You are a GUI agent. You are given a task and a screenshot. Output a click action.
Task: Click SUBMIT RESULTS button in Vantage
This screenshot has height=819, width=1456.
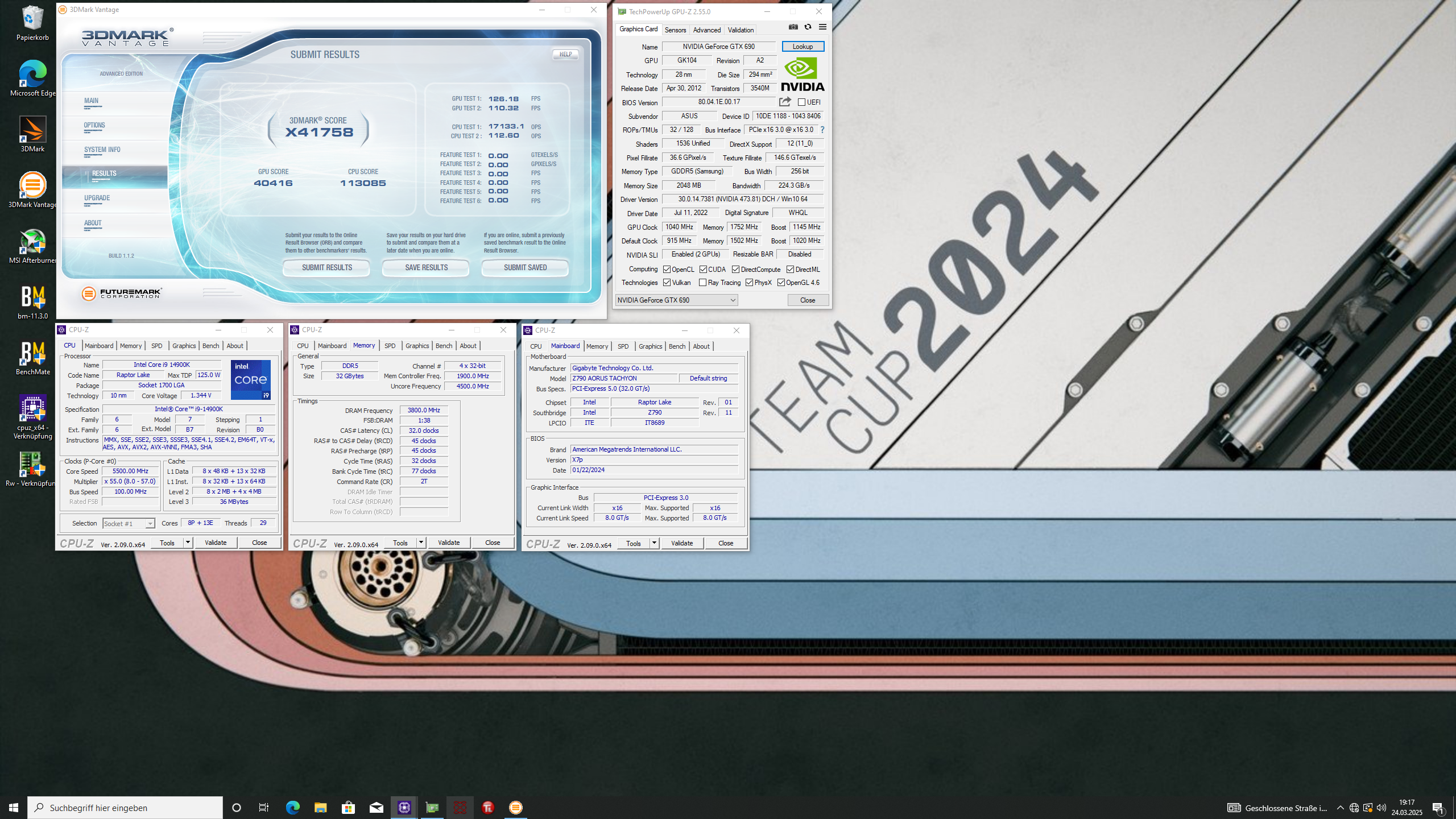tap(326, 268)
